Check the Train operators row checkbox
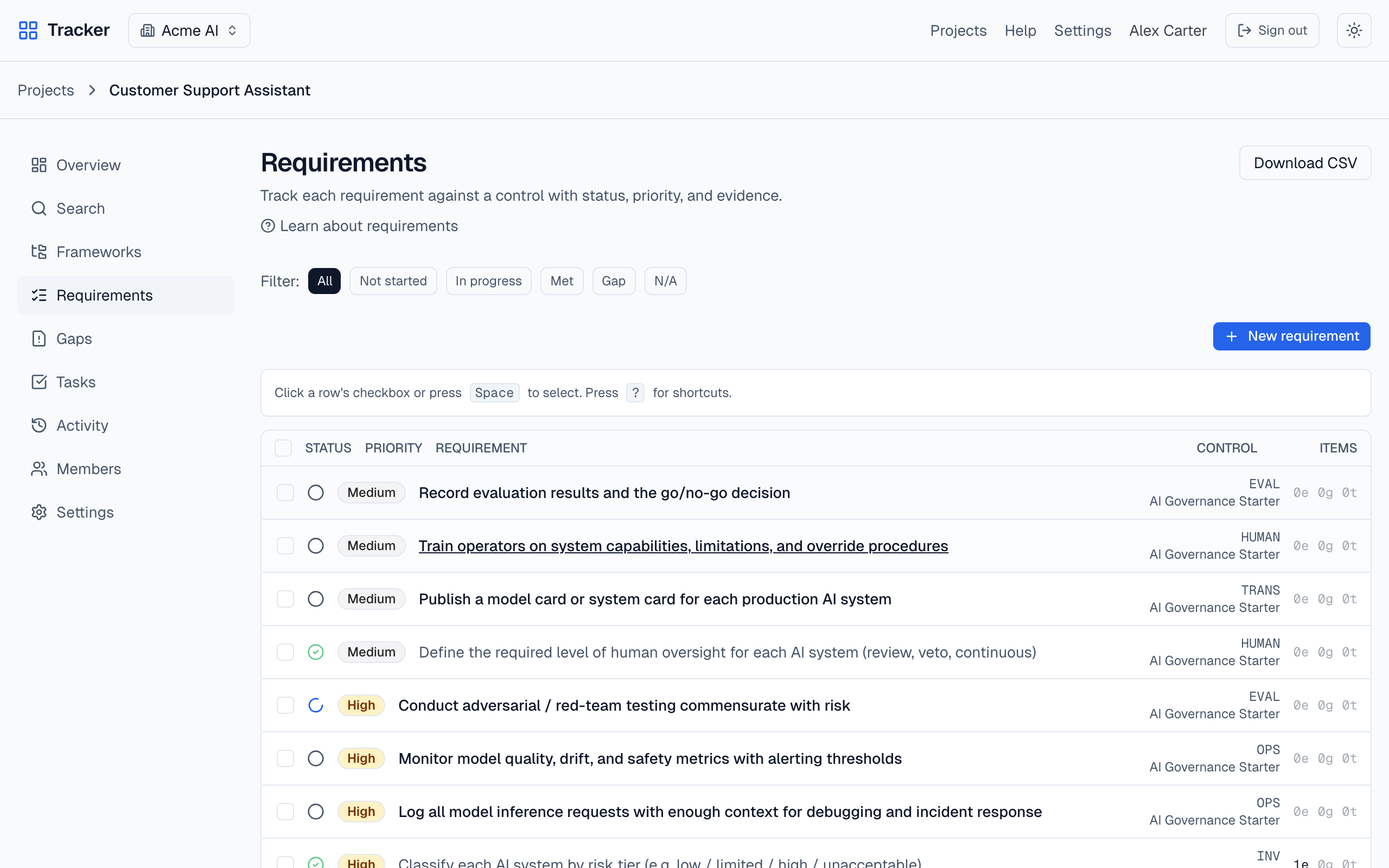 click(285, 546)
